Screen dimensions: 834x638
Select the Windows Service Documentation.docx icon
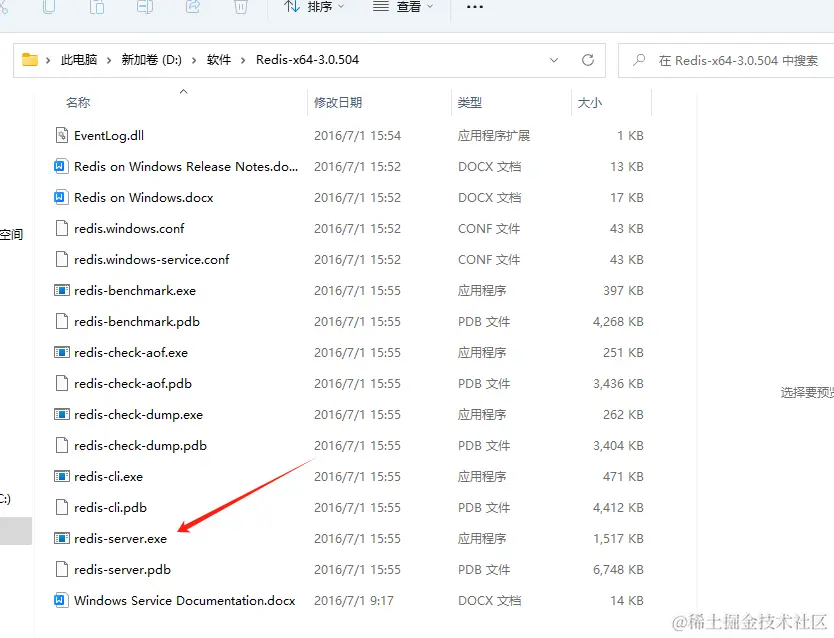pyautogui.click(x=62, y=601)
